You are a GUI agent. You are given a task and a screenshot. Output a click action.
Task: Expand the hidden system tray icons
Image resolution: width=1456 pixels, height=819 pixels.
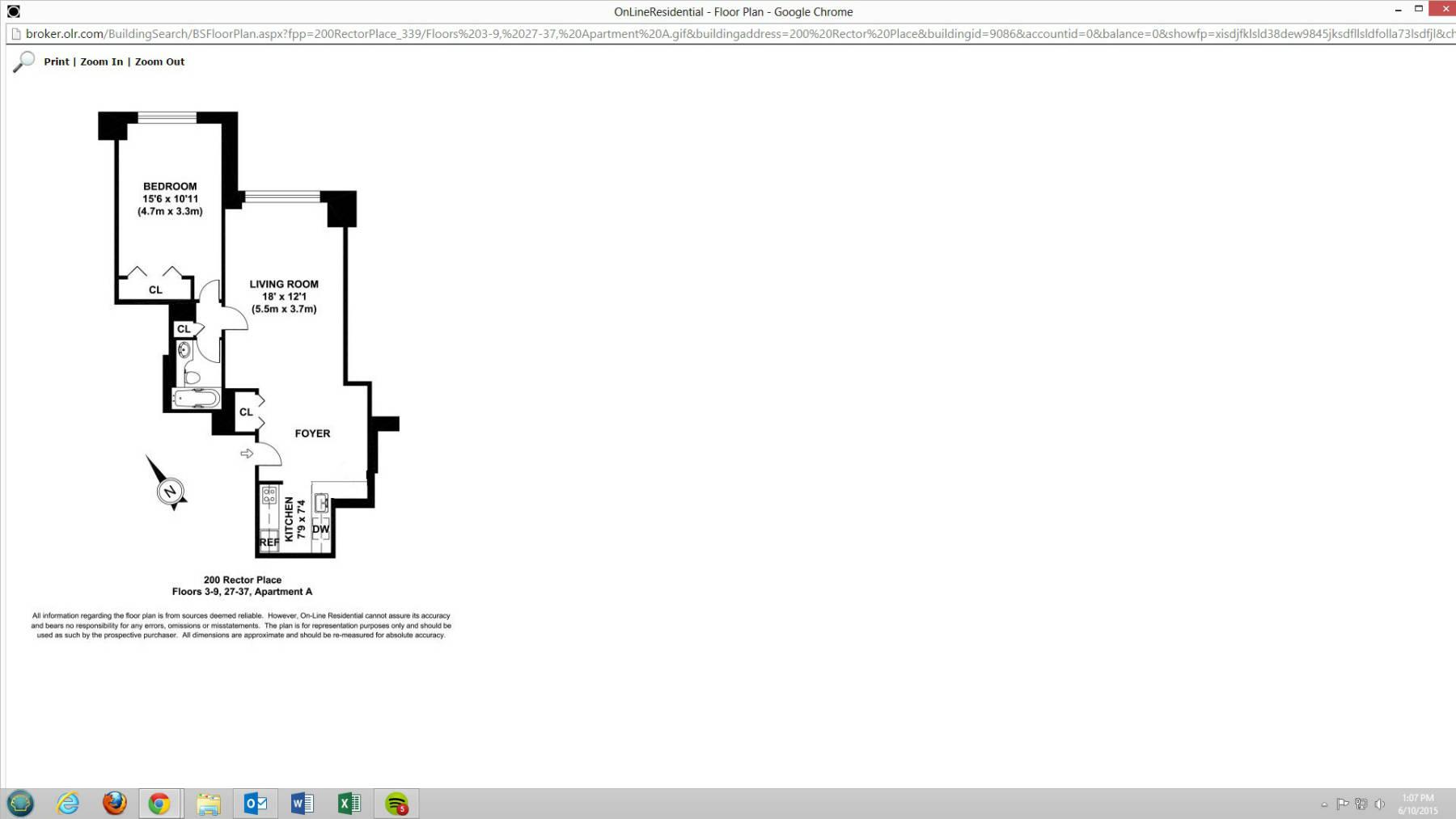tap(1324, 804)
